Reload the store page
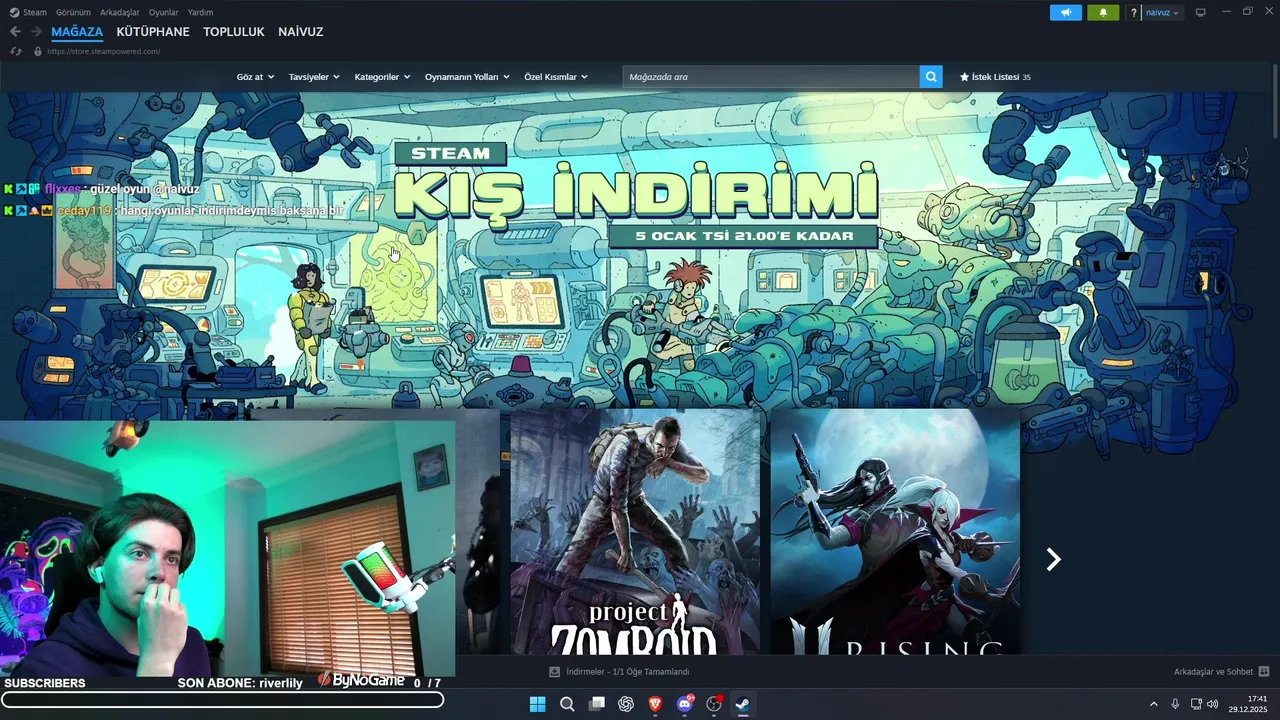 [15, 51]
